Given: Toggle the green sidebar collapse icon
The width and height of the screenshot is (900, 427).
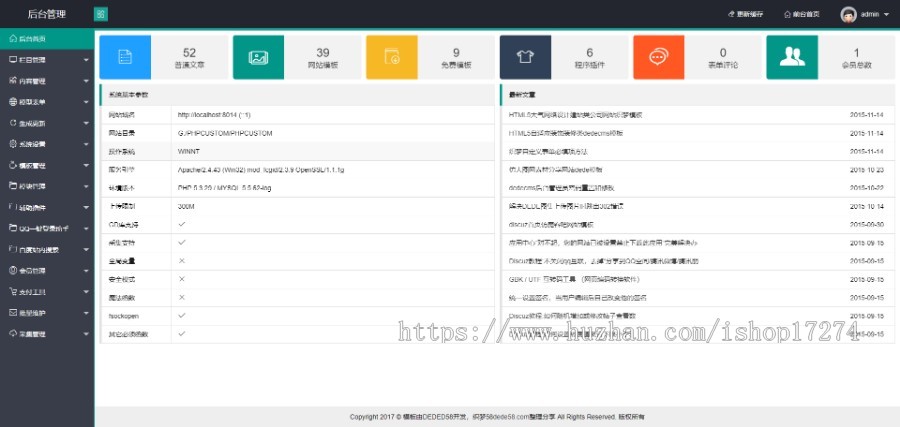Looking at the screenshot, I should (101, 14).
